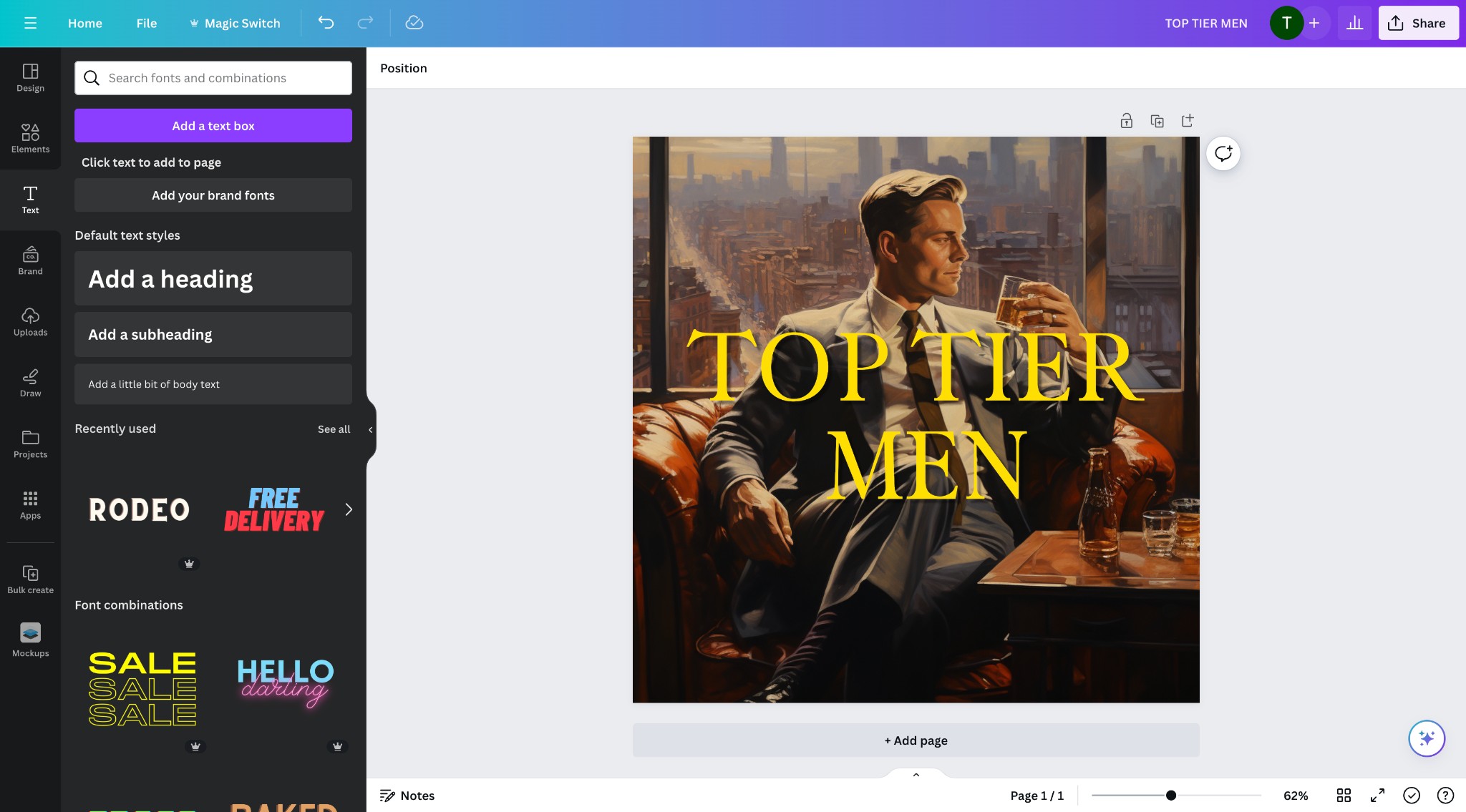Open grid view of pages
Image resolution: width=1466 pixels, height=812 pixels.
(x=1344, y=796)
